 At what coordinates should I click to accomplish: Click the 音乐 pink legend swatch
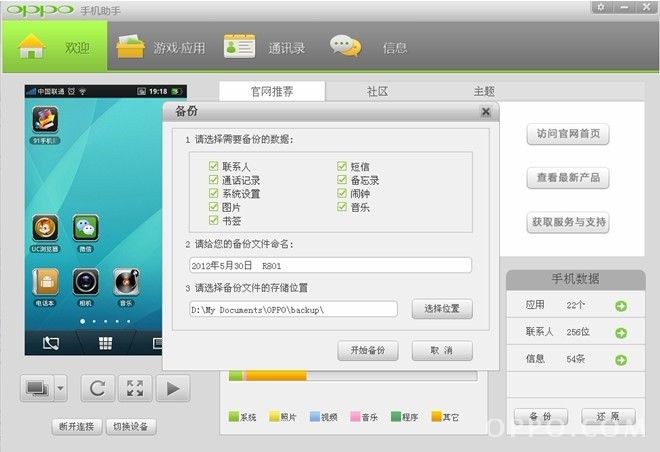point(355,417)
